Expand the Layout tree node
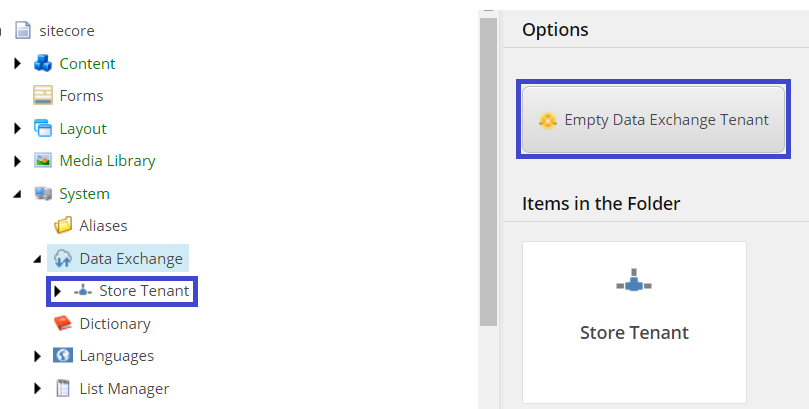Screen dimensions: 809x409 coord(18,128)
